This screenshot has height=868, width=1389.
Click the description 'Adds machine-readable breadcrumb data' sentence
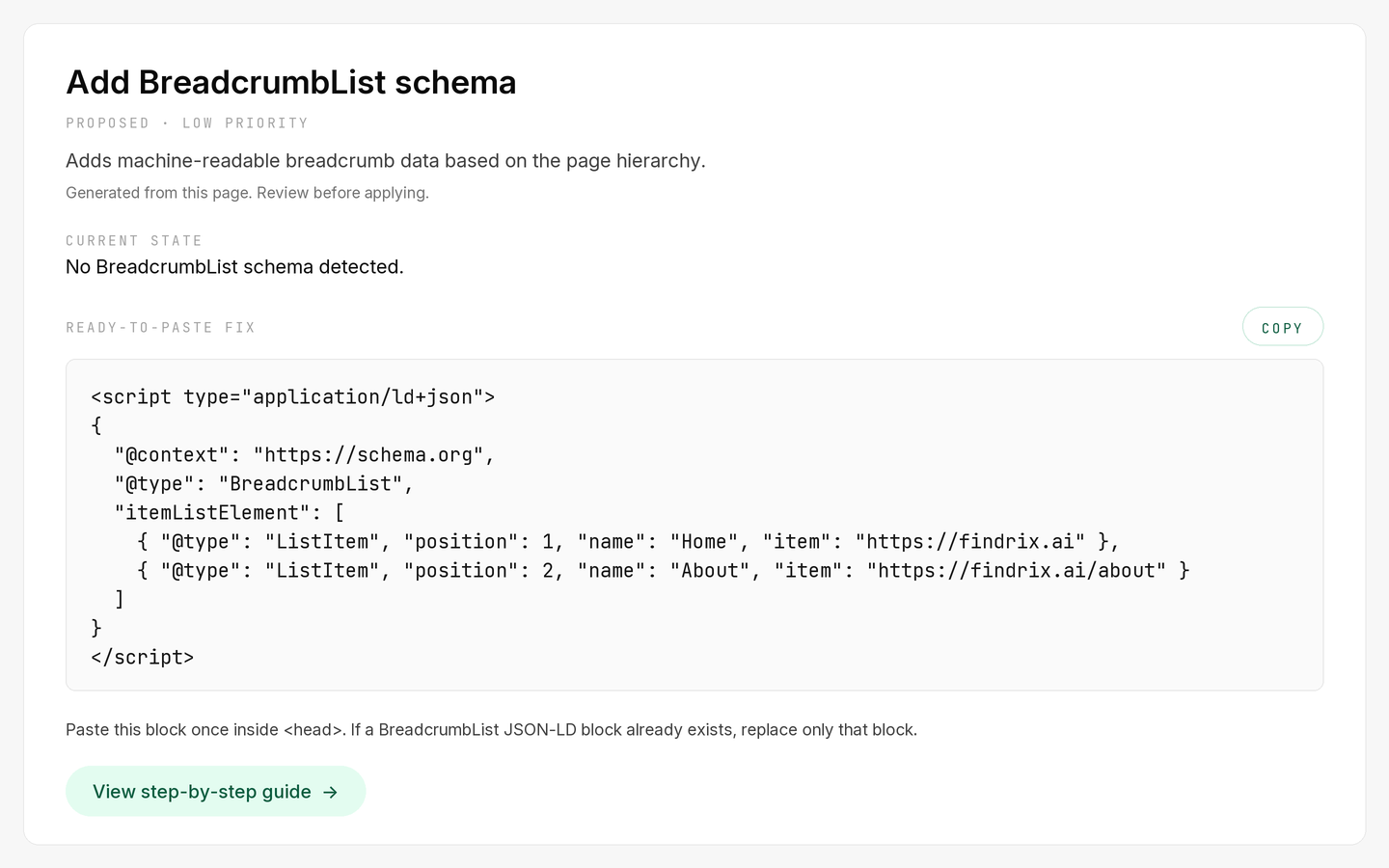pyautogui.click(x=386, y=161)
